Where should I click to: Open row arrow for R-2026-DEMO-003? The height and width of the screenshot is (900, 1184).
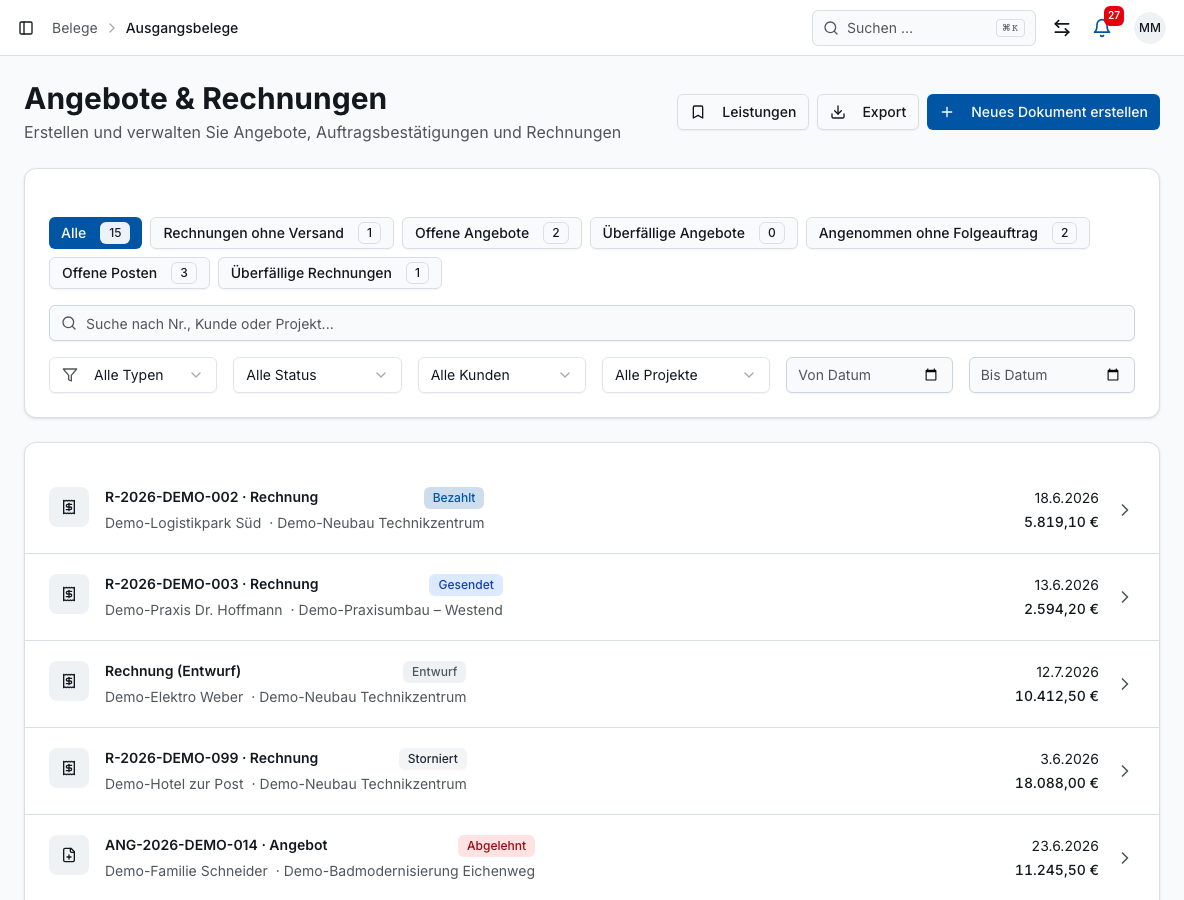click(1124, 597)
